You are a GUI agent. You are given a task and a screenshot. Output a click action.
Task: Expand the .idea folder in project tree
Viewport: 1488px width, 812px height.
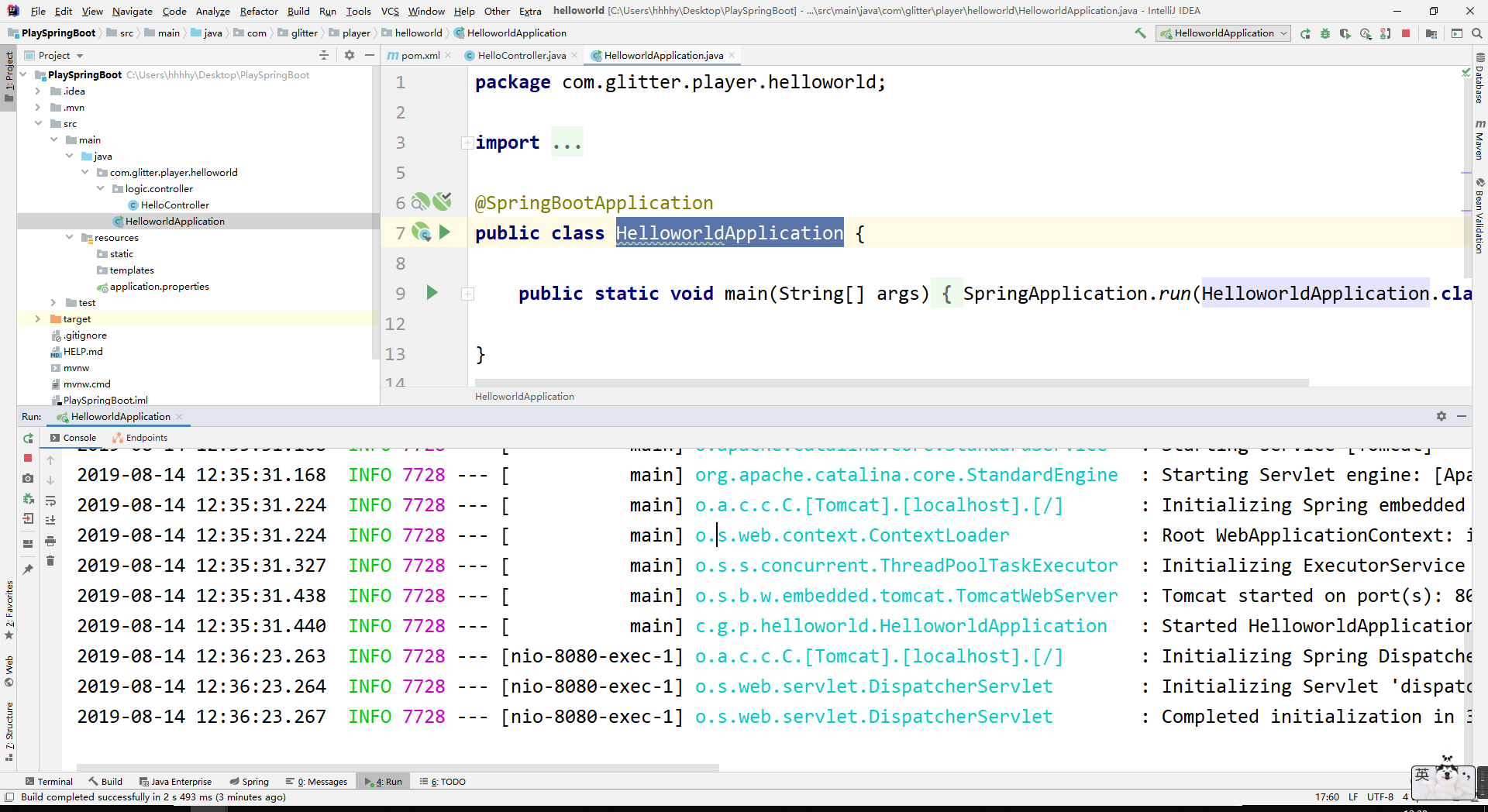(x=37, y=91)
